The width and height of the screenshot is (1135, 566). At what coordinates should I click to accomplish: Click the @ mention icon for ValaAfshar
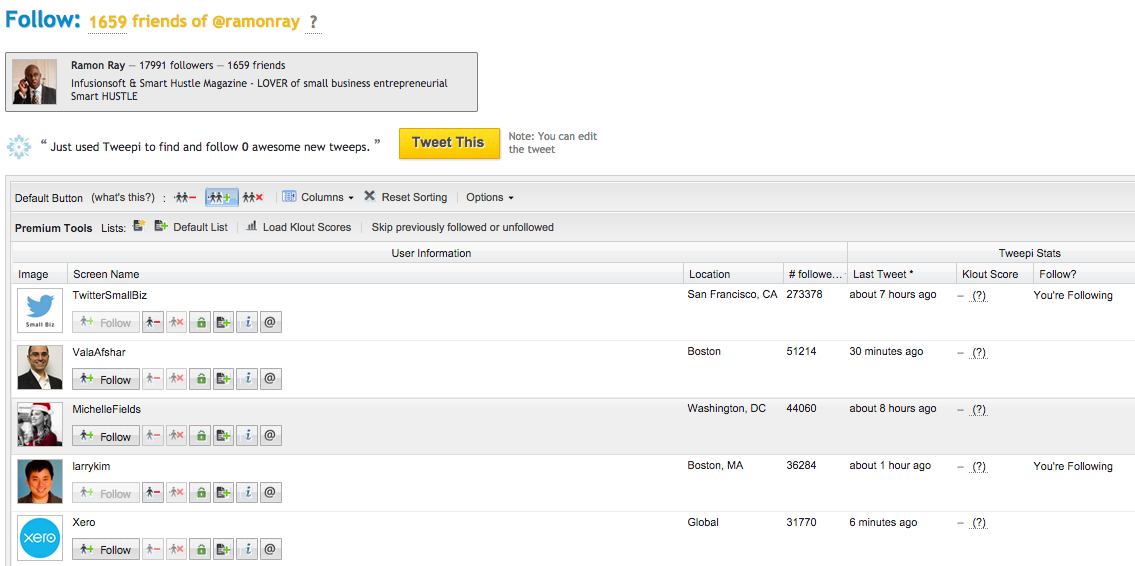270,380
